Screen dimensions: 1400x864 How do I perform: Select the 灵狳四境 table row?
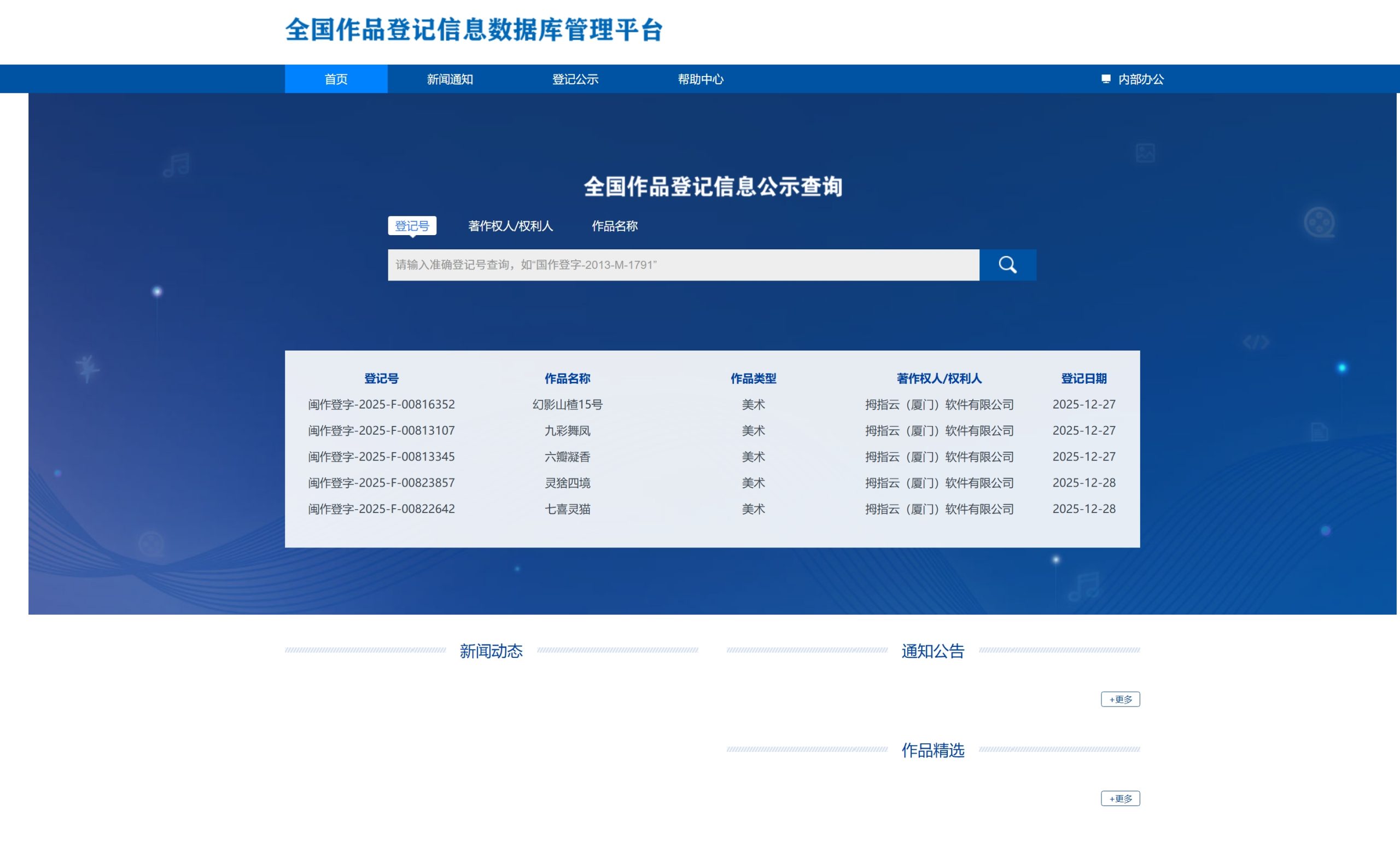[x=567, y=483]
